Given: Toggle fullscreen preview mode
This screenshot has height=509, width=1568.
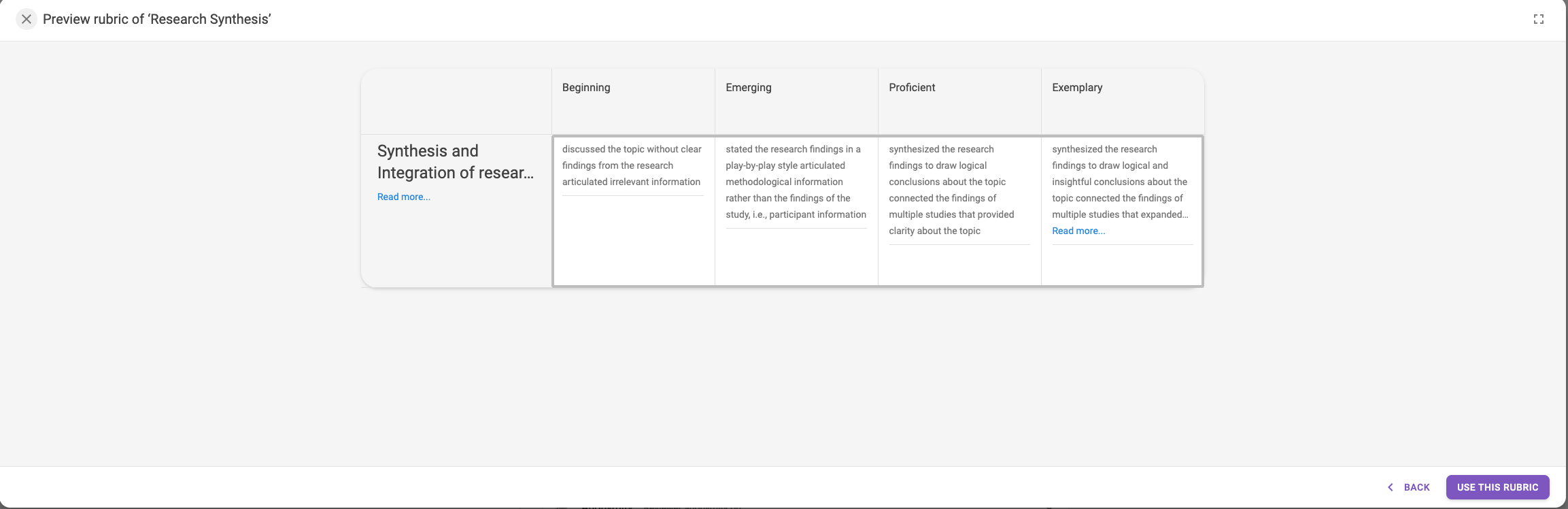Looking at the screenshot, I should point(1539,19).
